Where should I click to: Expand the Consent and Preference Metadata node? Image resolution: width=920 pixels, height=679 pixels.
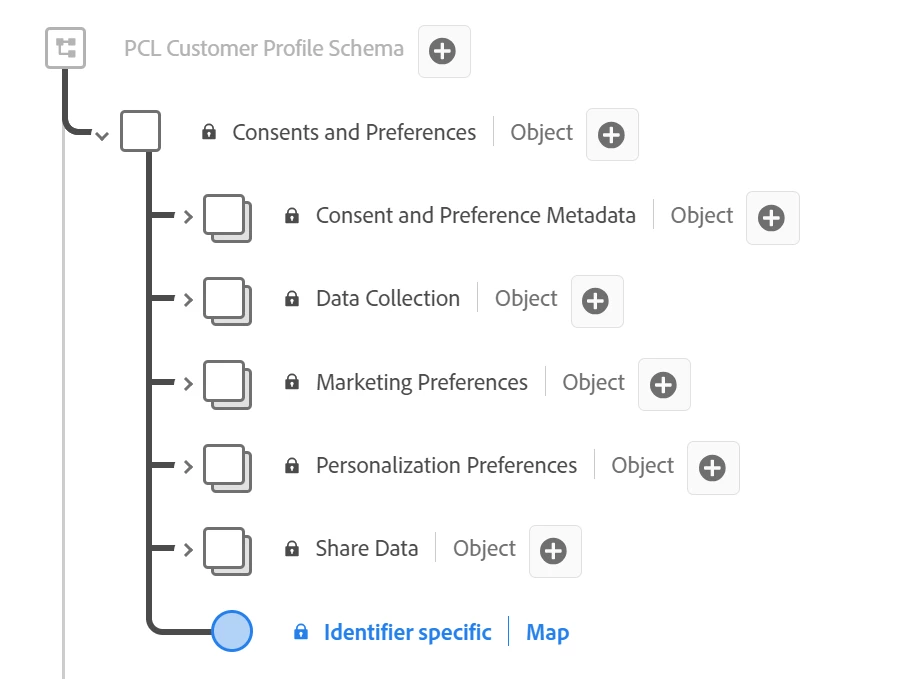click(x=188, y=217)
